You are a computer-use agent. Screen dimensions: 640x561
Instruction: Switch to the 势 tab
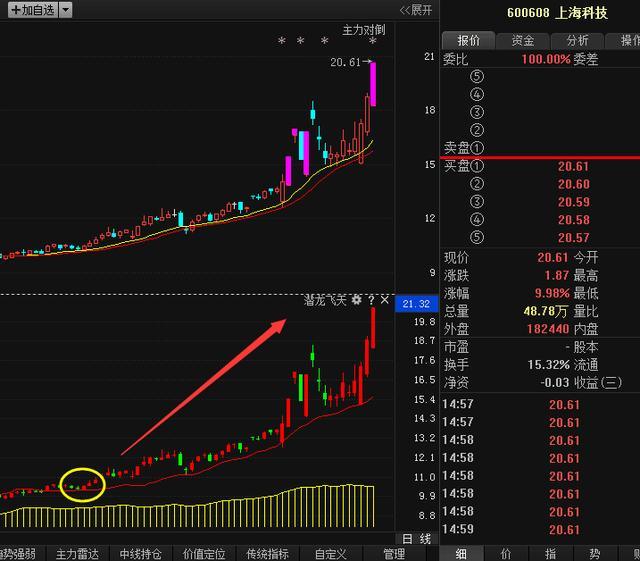pos(595,554)
